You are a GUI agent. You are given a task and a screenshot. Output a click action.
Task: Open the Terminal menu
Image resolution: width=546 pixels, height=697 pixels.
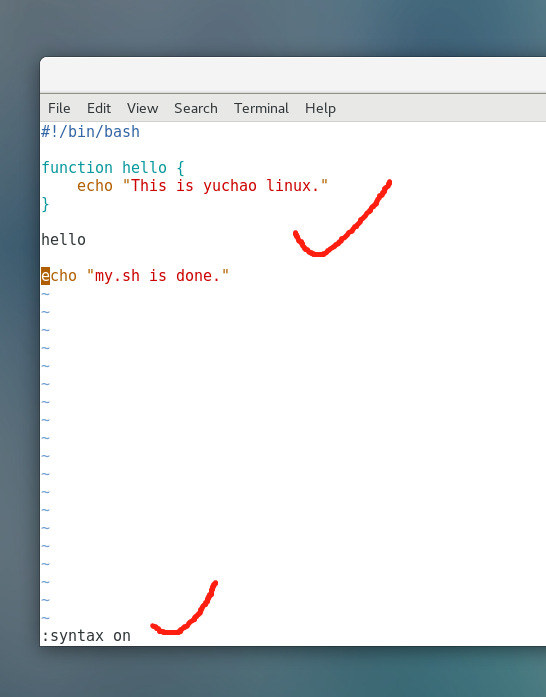[x=261, y=108]
